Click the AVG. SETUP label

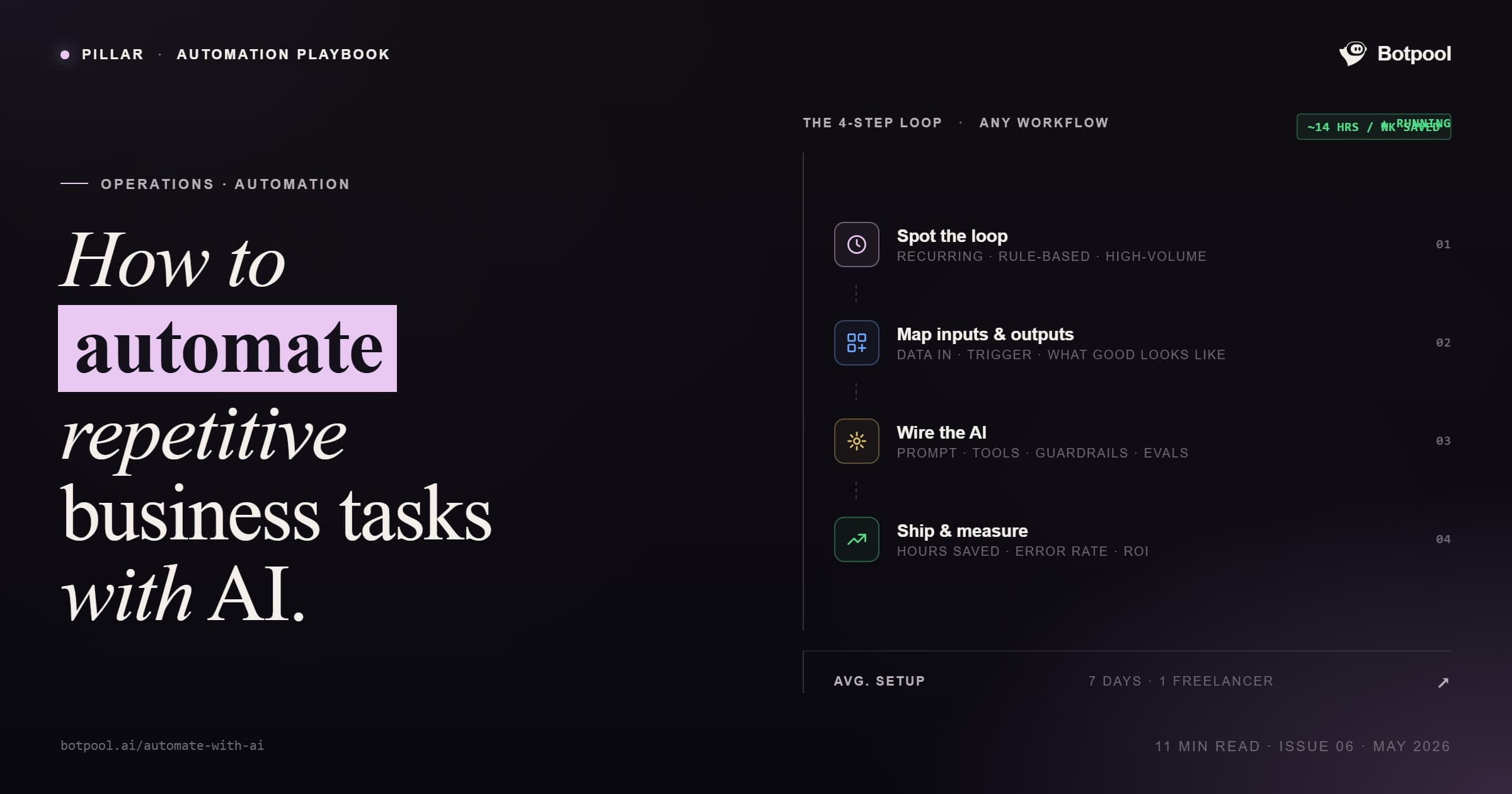[879, 681]
